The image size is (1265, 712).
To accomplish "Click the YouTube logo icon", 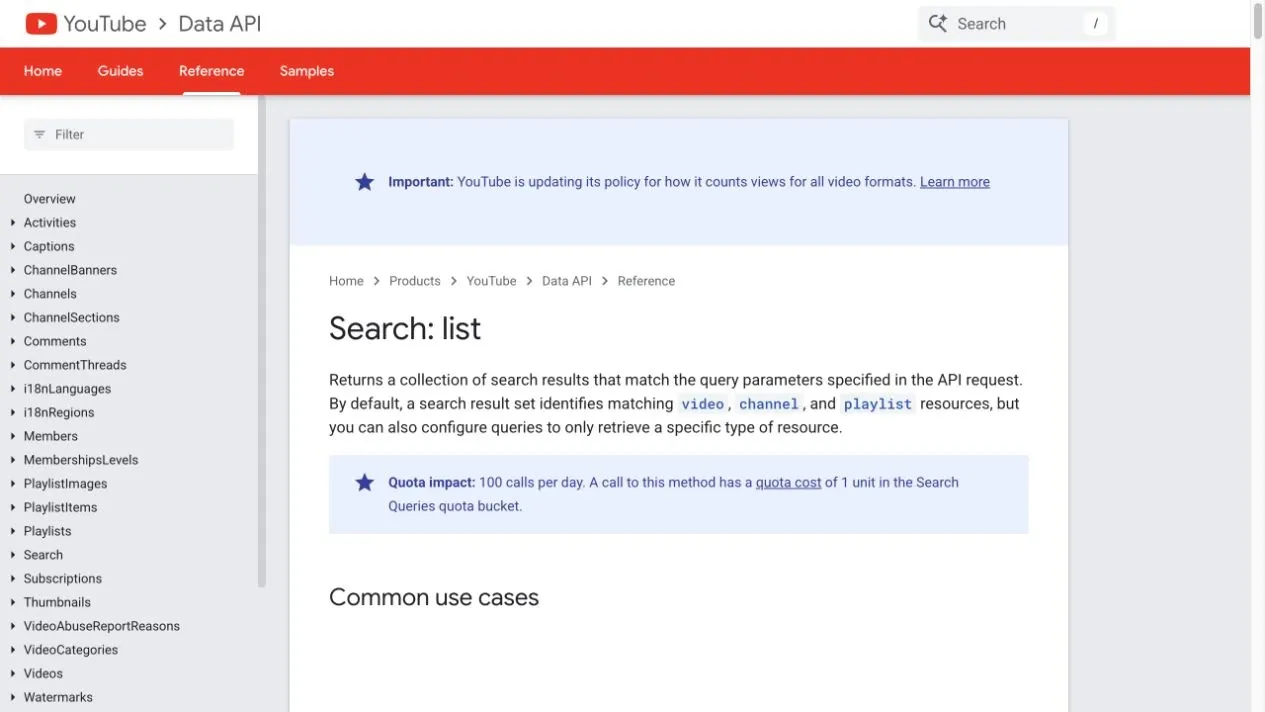I will point(41,23).
